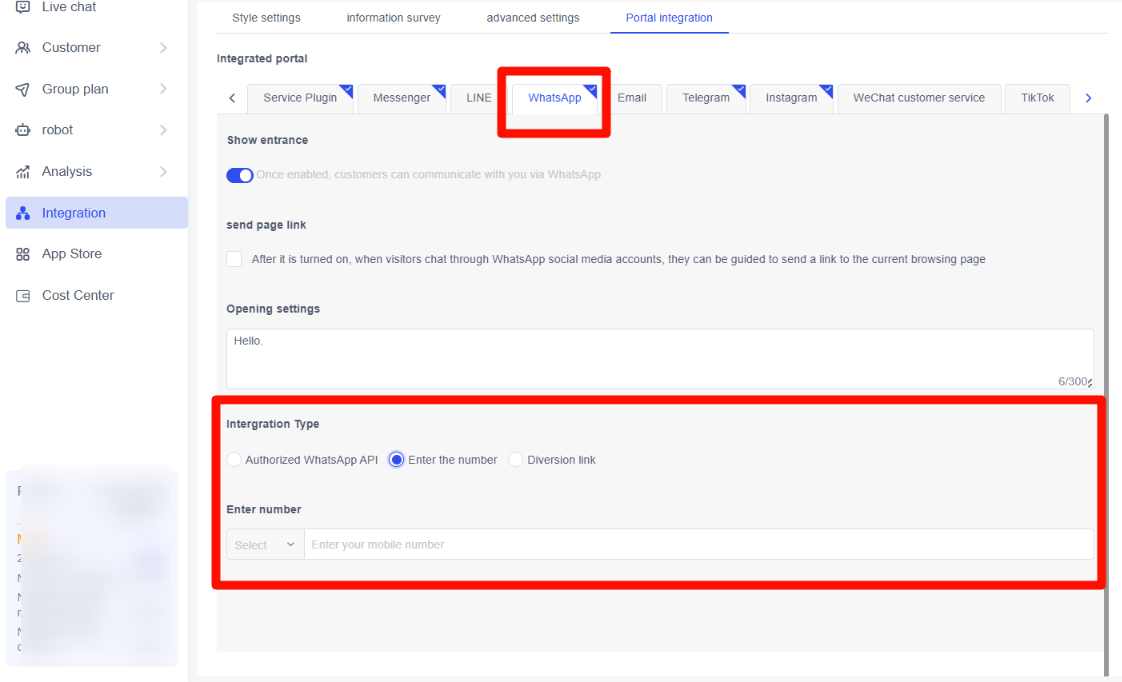Switch to Style settings tab

(x=266, y=18)
